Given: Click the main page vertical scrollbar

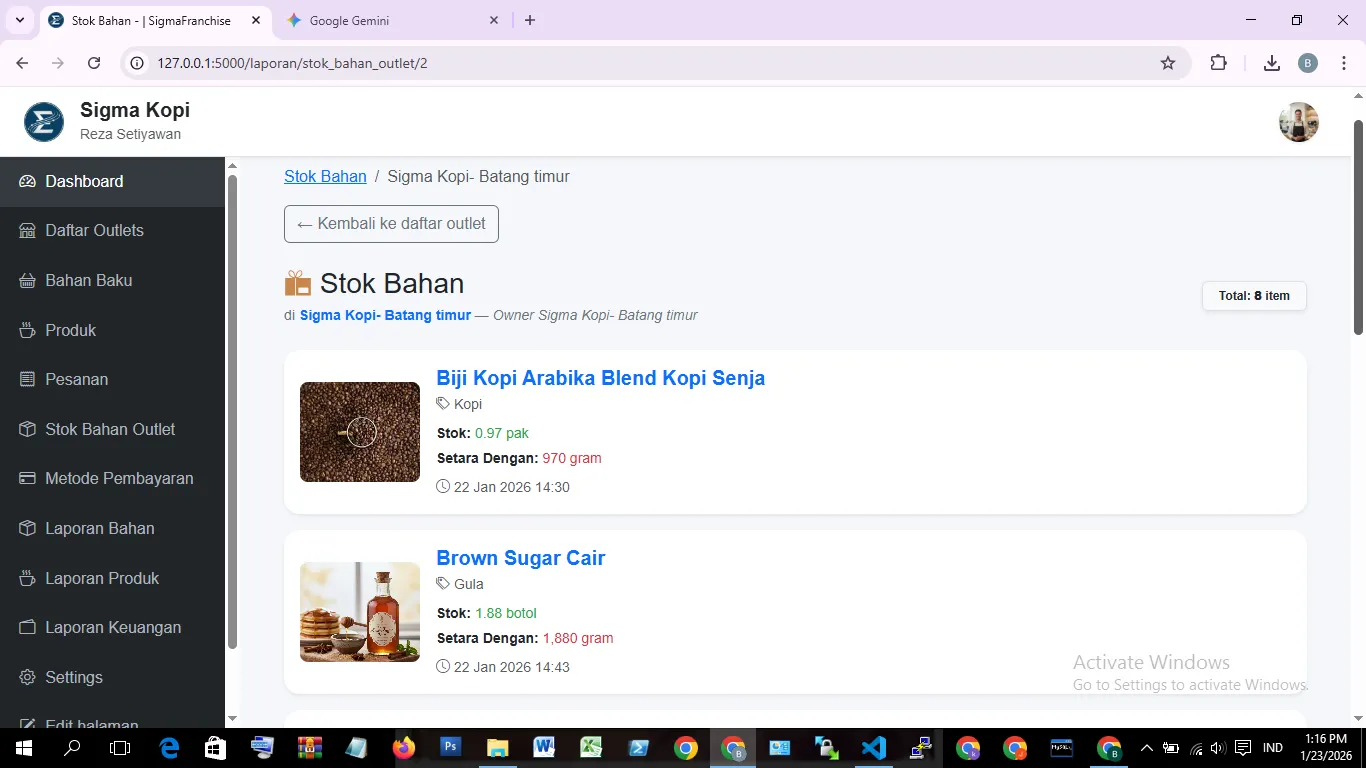Looking at the screenshot, I should pos(1358,228).
